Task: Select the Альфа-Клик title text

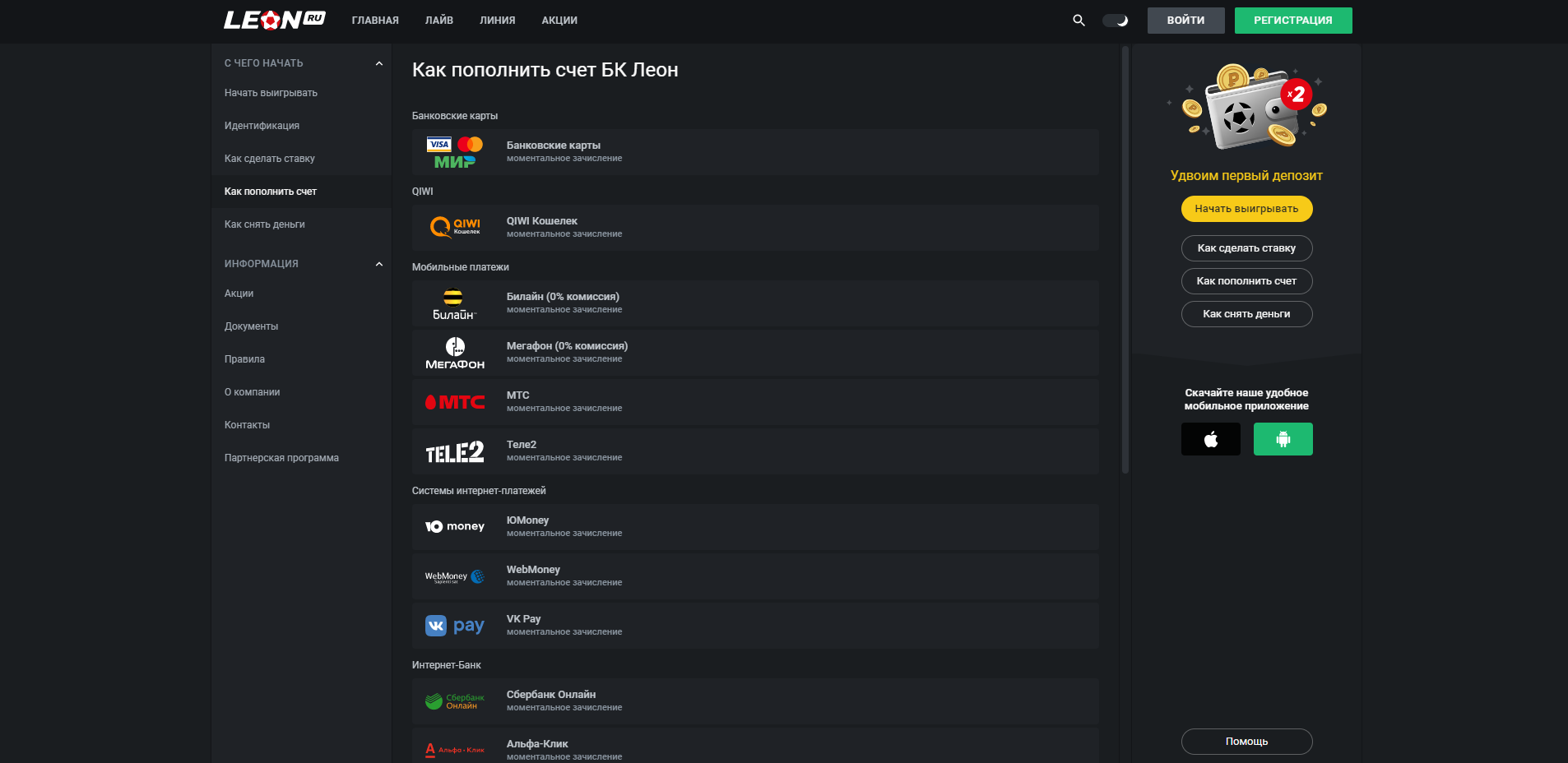Action: [537, 744]
